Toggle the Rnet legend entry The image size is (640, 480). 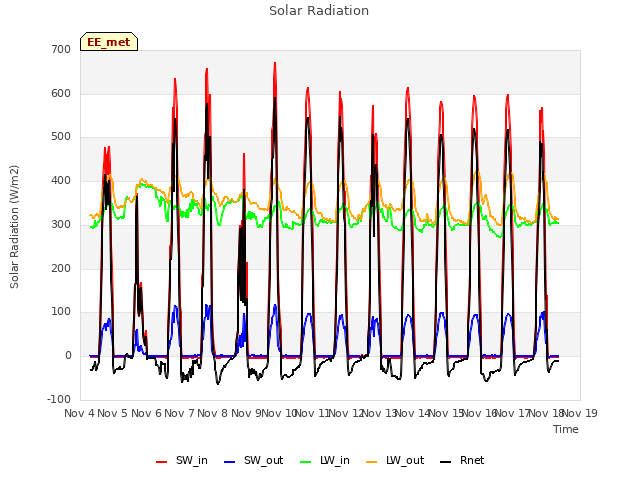point(462,461)
